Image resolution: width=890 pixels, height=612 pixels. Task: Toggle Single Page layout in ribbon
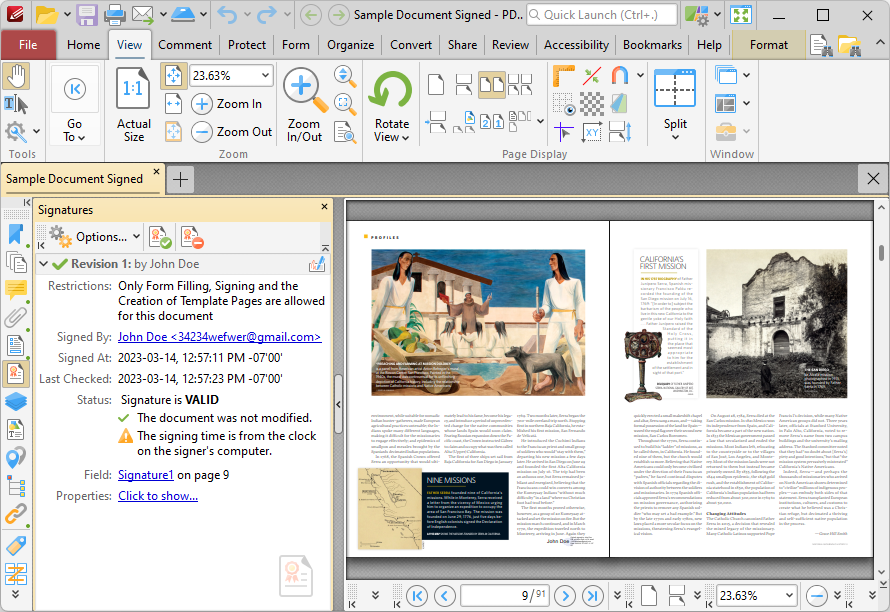(435, 85)
